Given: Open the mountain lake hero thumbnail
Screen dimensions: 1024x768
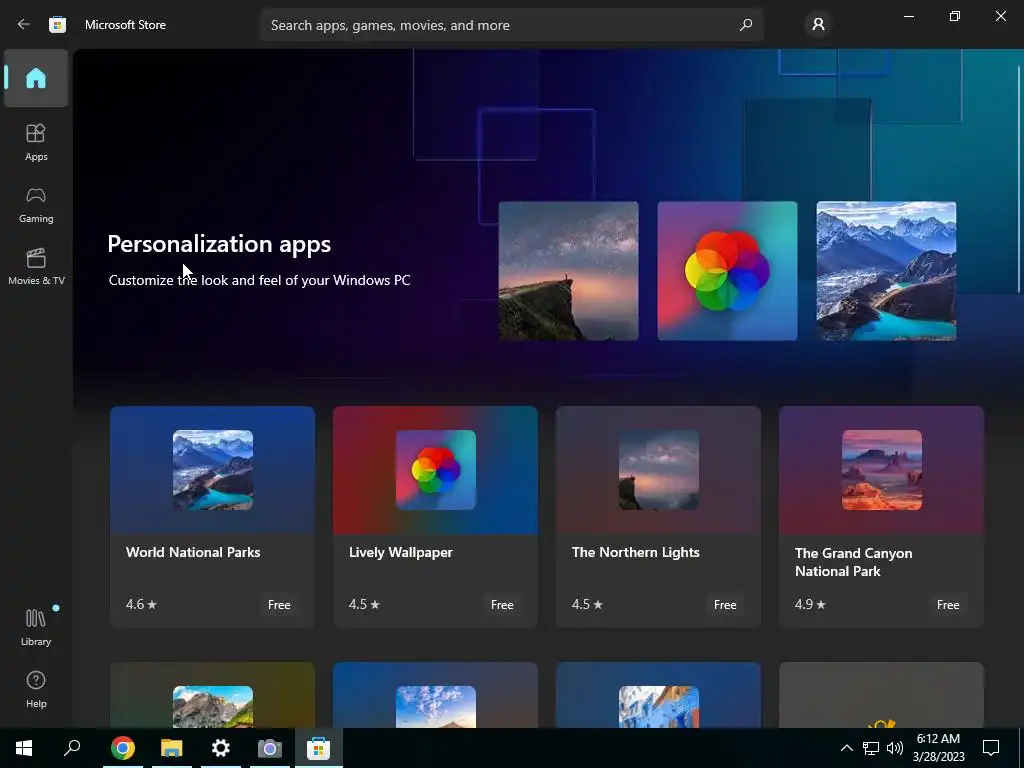Looking at the screenshot, I should tap(886, 271).
